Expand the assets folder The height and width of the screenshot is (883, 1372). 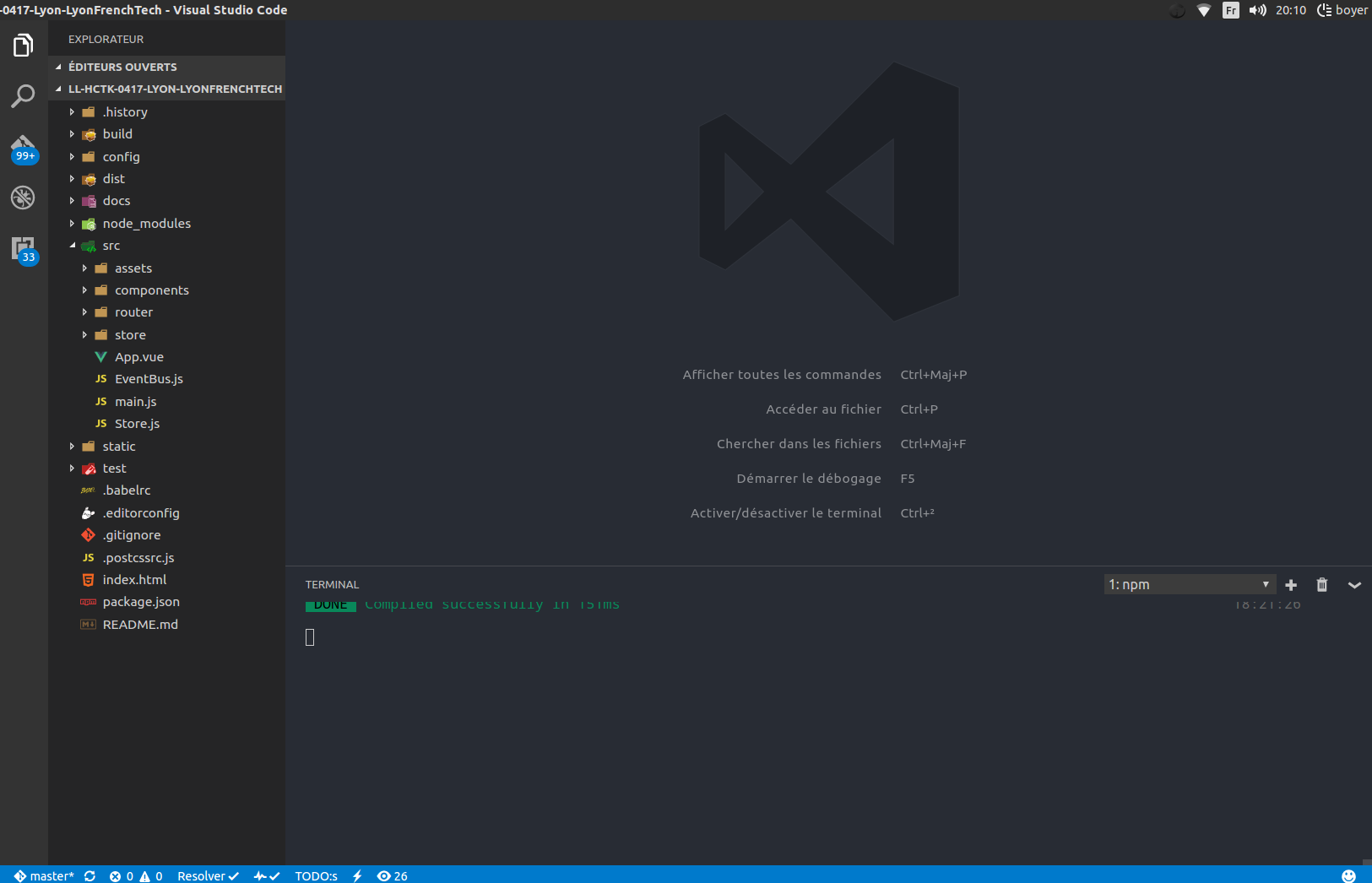pyautogui.click(x=166, y=268)
